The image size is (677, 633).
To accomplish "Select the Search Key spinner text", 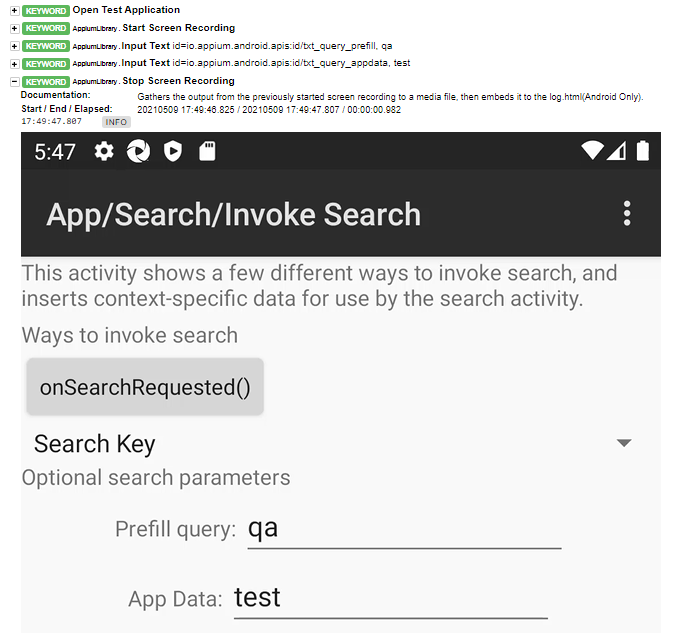I will click(x=95, y=444).
